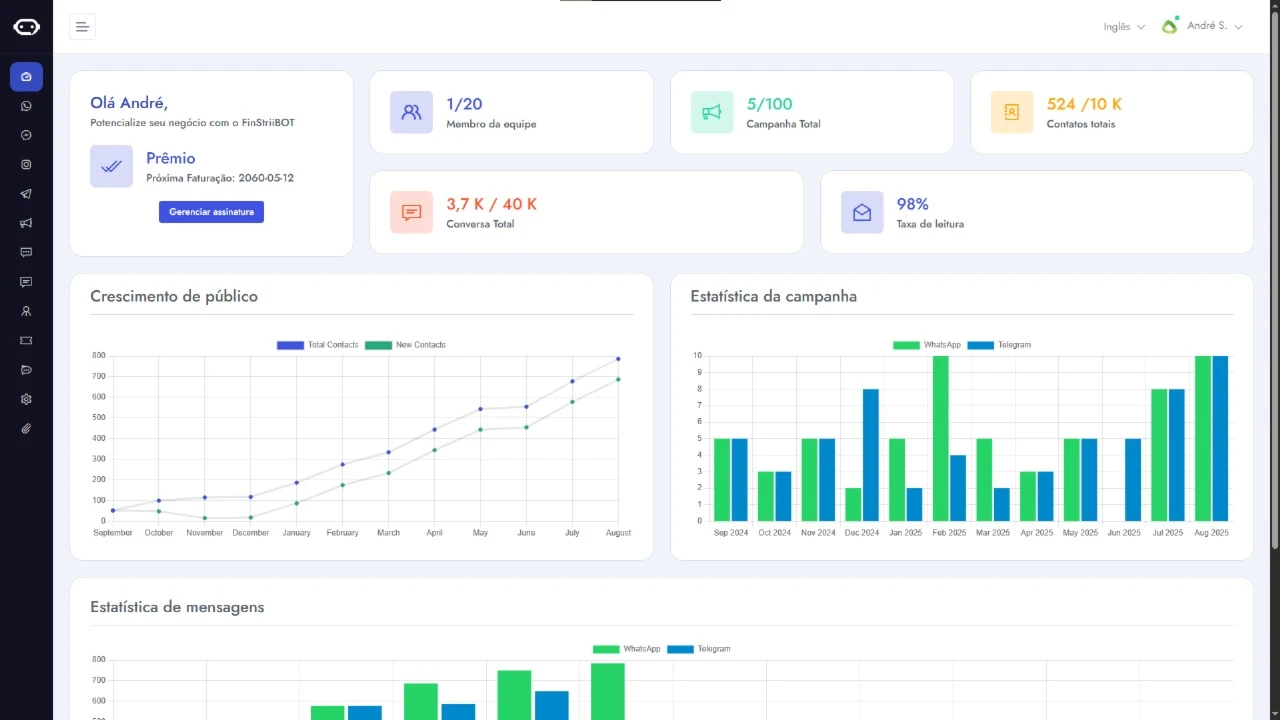Click the contacts book card icon
This screenshot has width=1280, height=720.
(x=1012, y=112)
